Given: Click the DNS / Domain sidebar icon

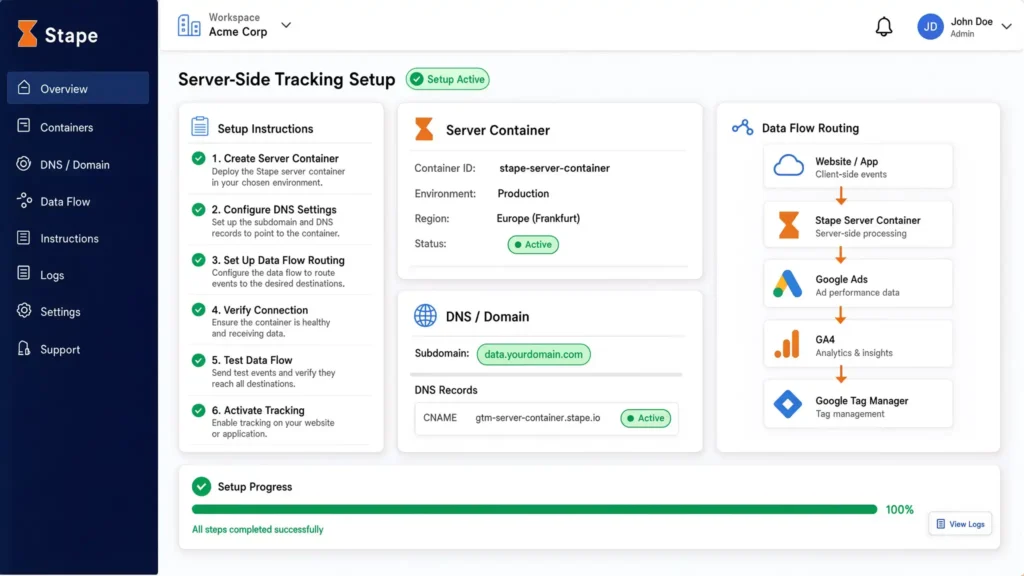Looking at the screenshot, I should pyautogui.click(x=24, y=163).
